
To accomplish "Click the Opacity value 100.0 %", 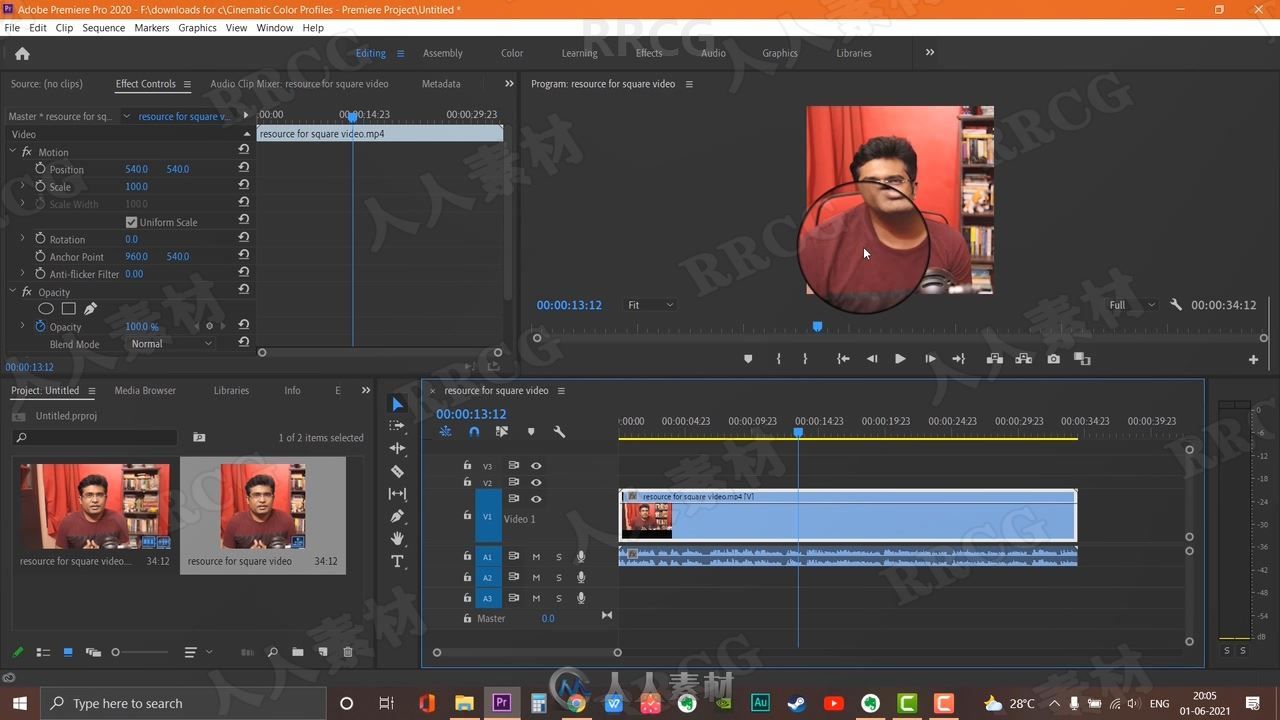I will click(x=141, y=327).
